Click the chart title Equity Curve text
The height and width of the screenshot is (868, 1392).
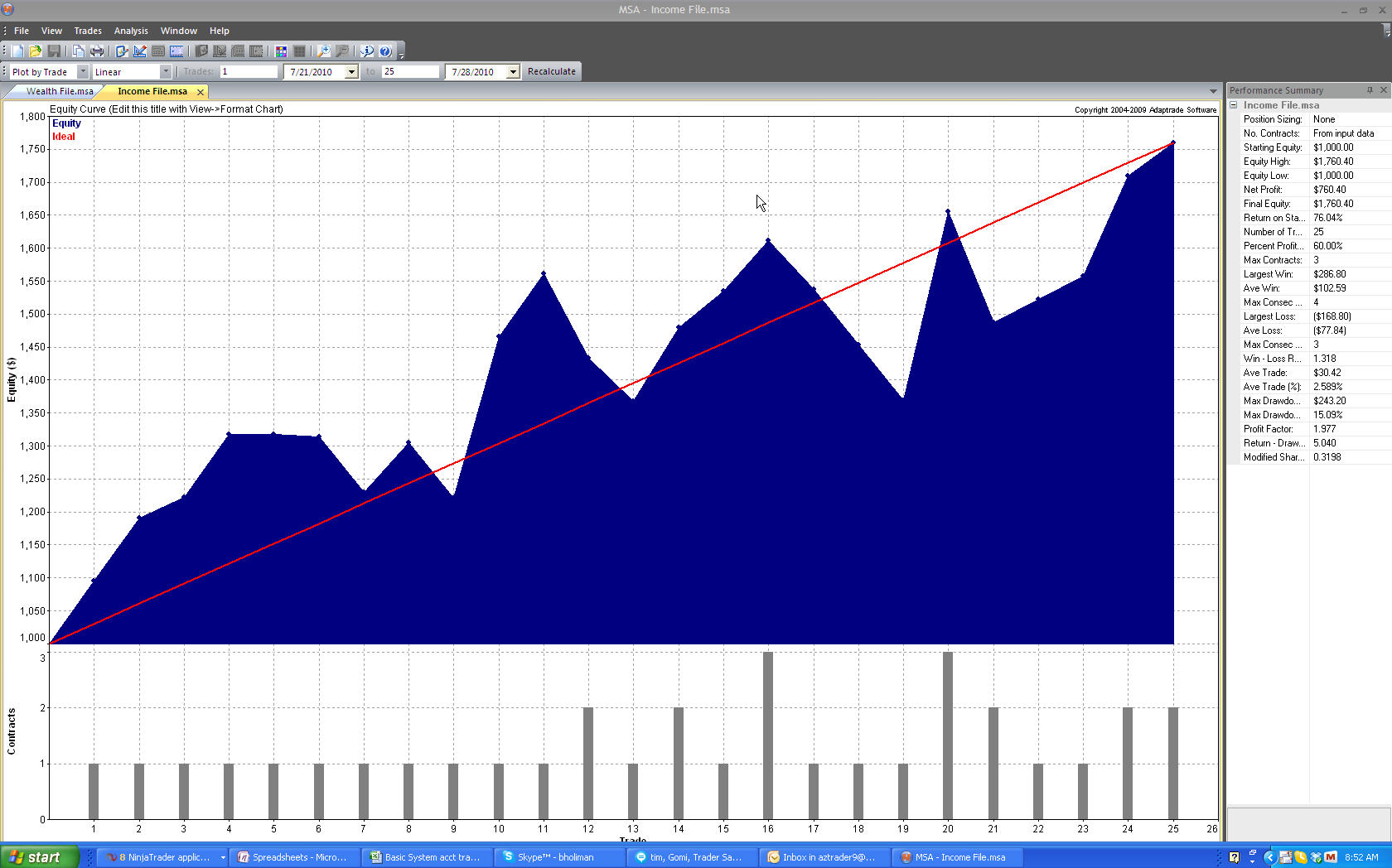[x=167, y=109]
